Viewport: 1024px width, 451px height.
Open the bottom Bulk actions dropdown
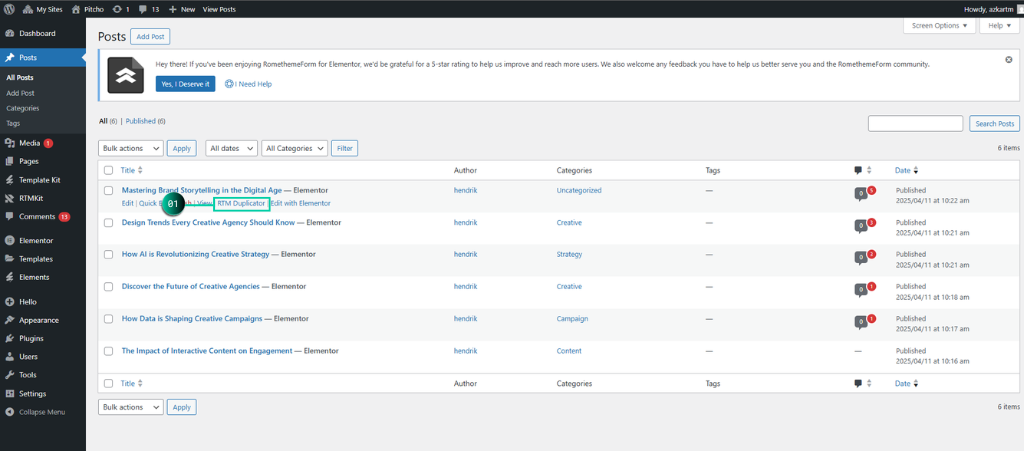(x=131, y=407)
